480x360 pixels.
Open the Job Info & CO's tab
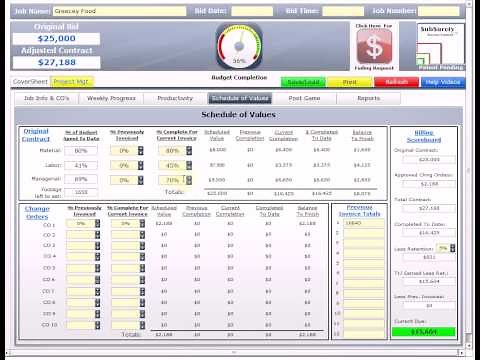(x=47, y=98)
